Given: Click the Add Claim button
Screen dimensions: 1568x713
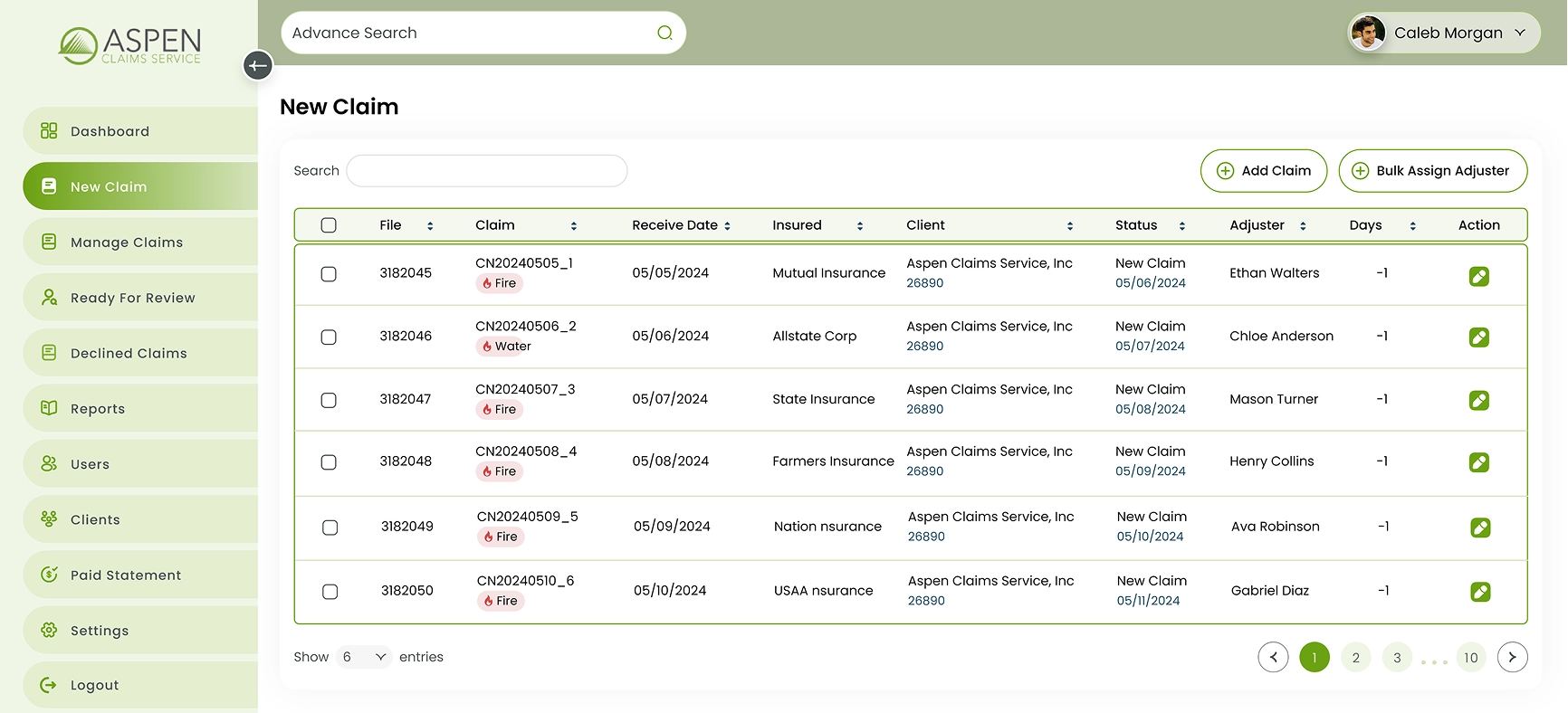Looking at the screenshot, I should pos(1263,171).
